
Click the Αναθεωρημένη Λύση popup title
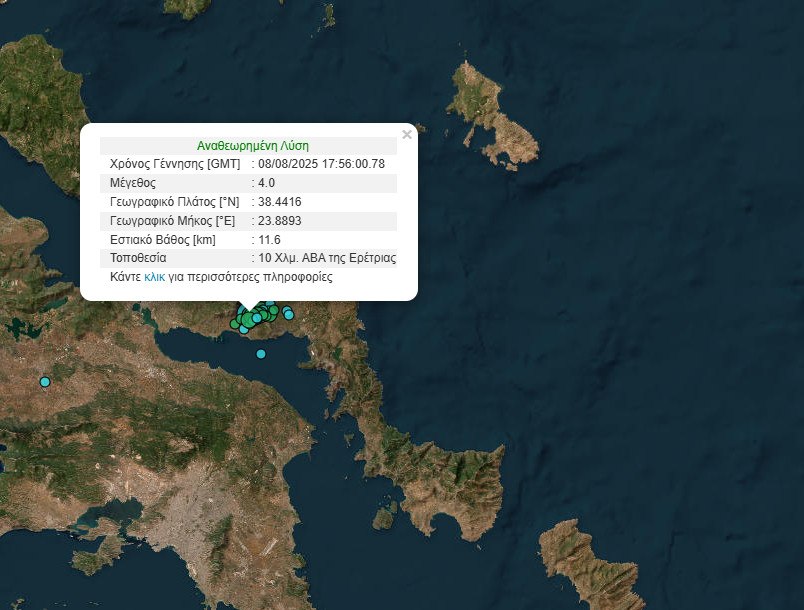[248, 145]
